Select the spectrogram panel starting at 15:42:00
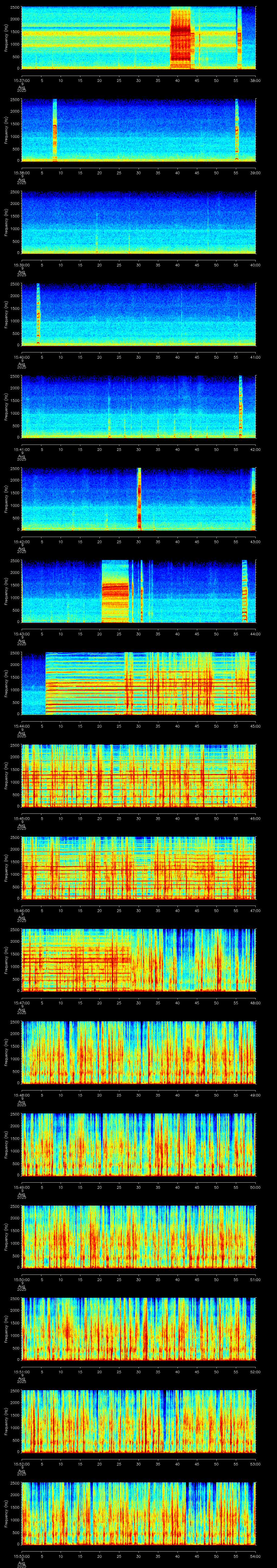The height and width of the screenshot is (1568, 277). [x=139, y=499]
